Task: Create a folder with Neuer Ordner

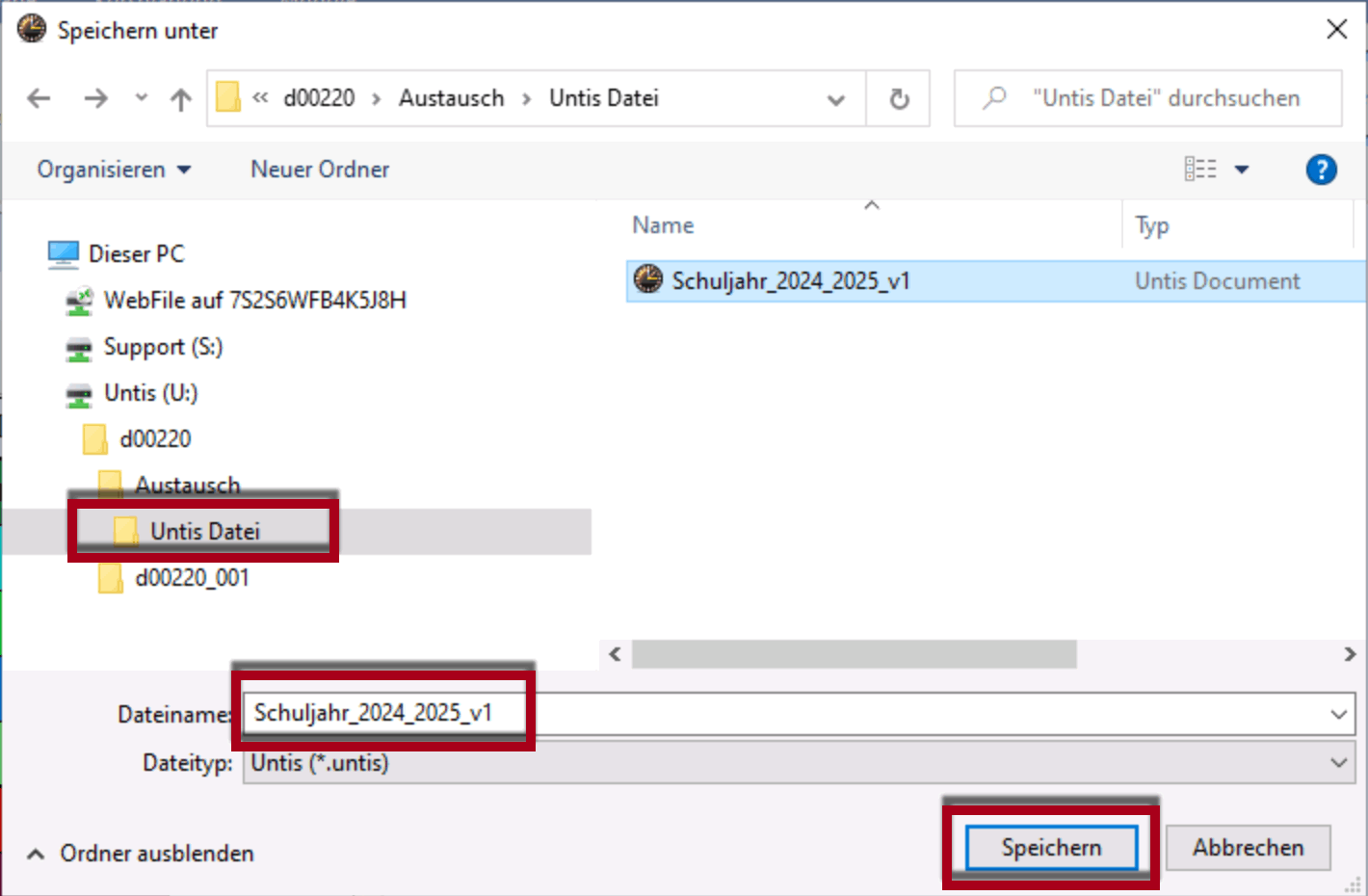Action: coord(320,170)
